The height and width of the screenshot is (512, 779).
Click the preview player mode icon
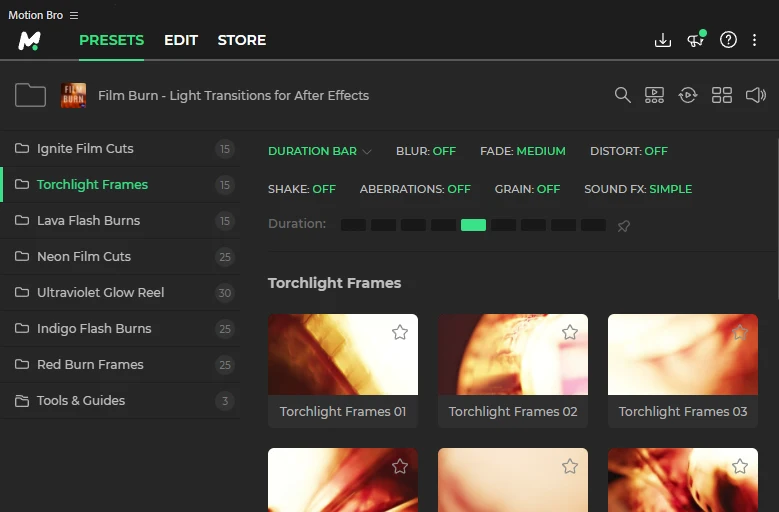tap(654, 95)
